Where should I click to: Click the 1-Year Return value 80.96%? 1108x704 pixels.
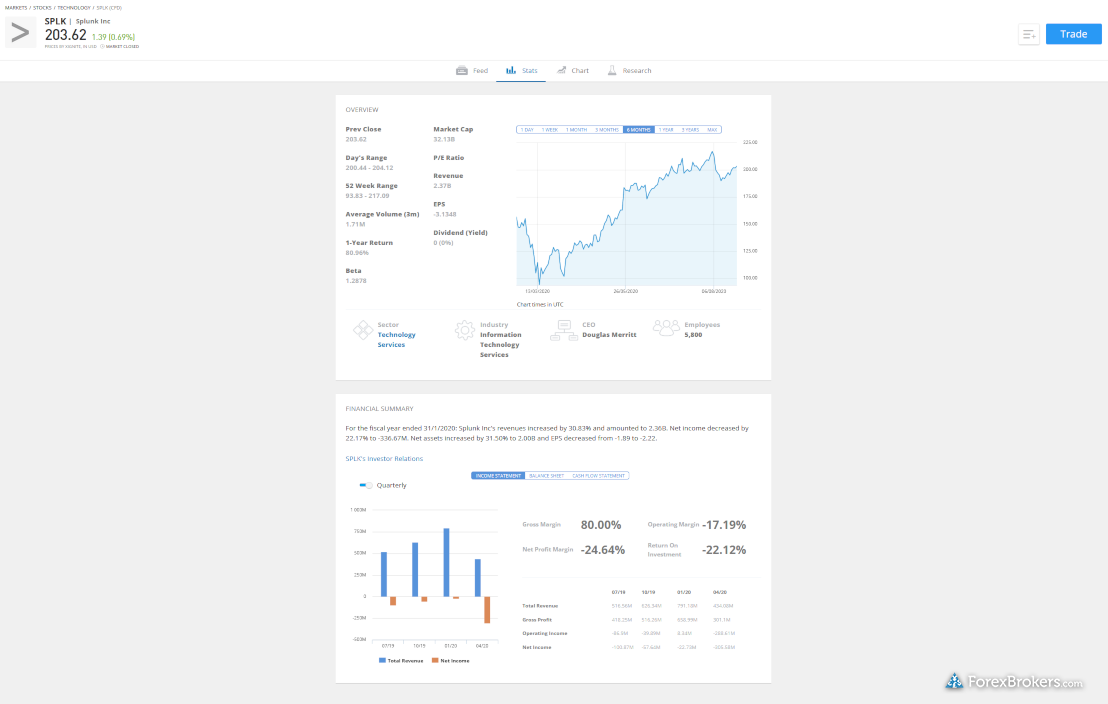point(357,252)
